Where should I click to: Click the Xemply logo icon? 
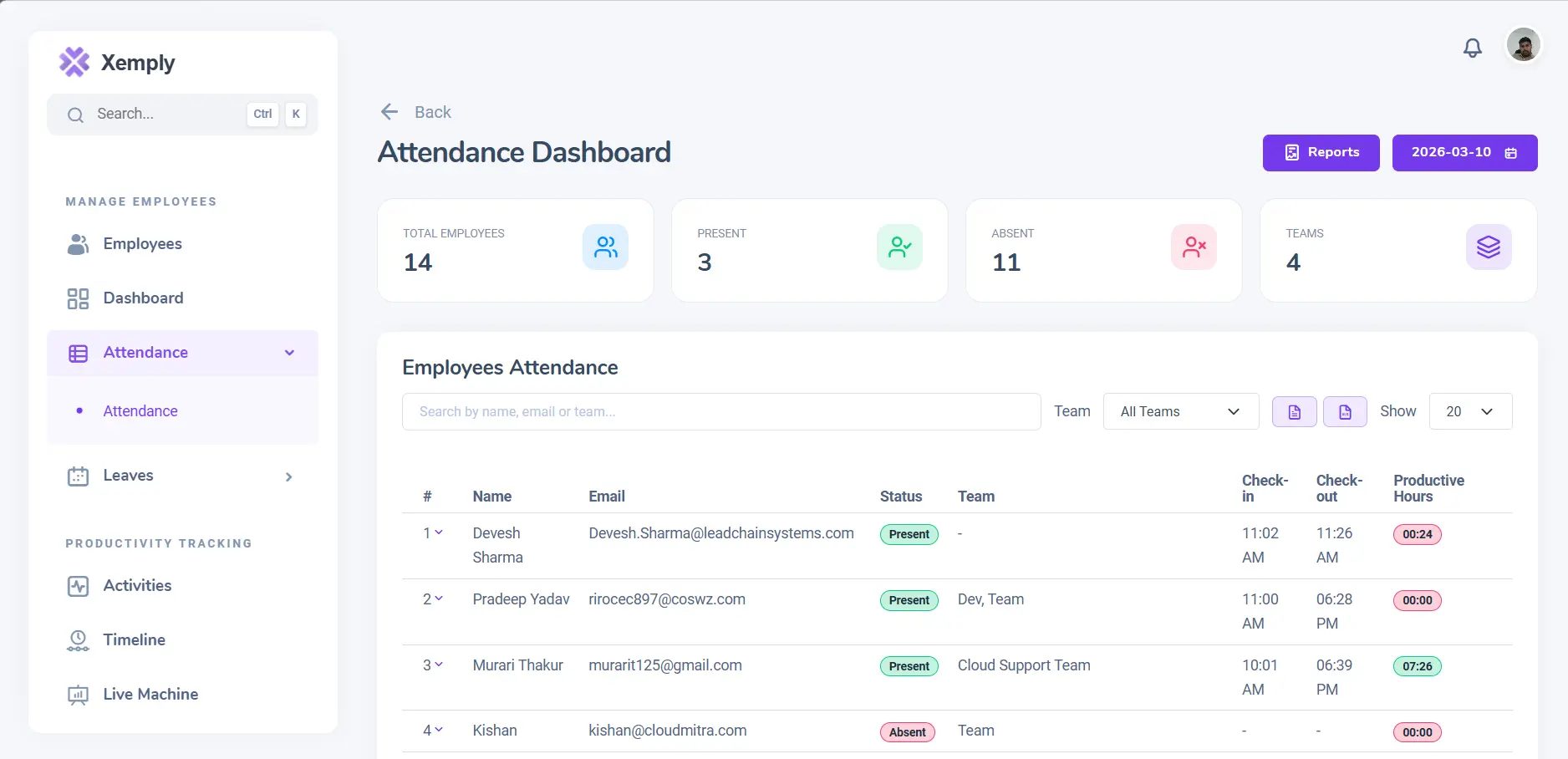[x=74, y=62]
